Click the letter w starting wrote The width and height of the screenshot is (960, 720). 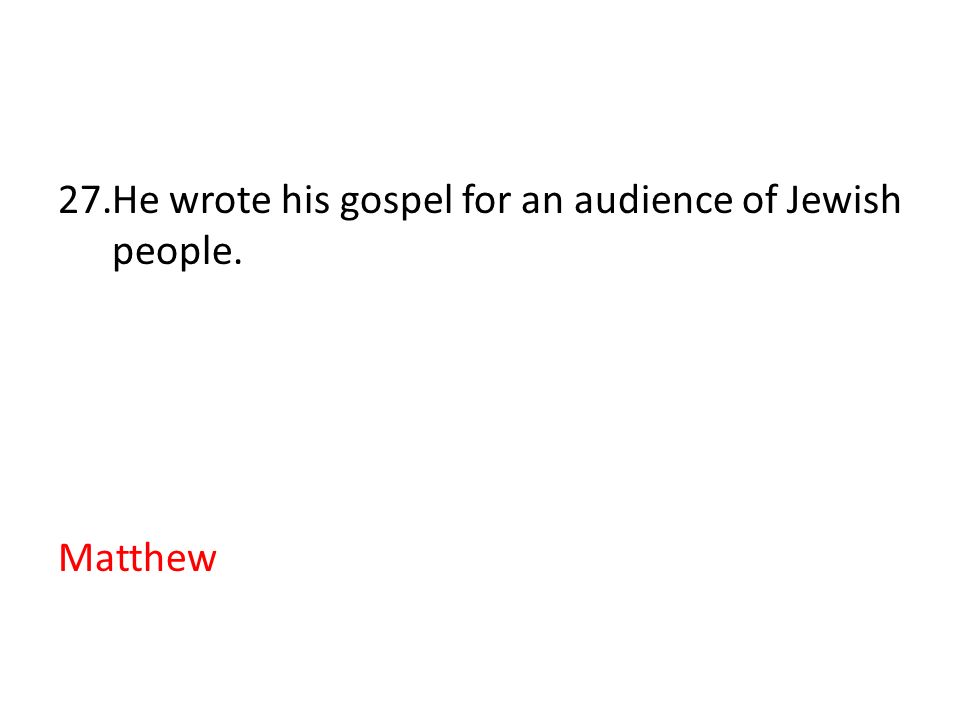[x=184, y=204]
